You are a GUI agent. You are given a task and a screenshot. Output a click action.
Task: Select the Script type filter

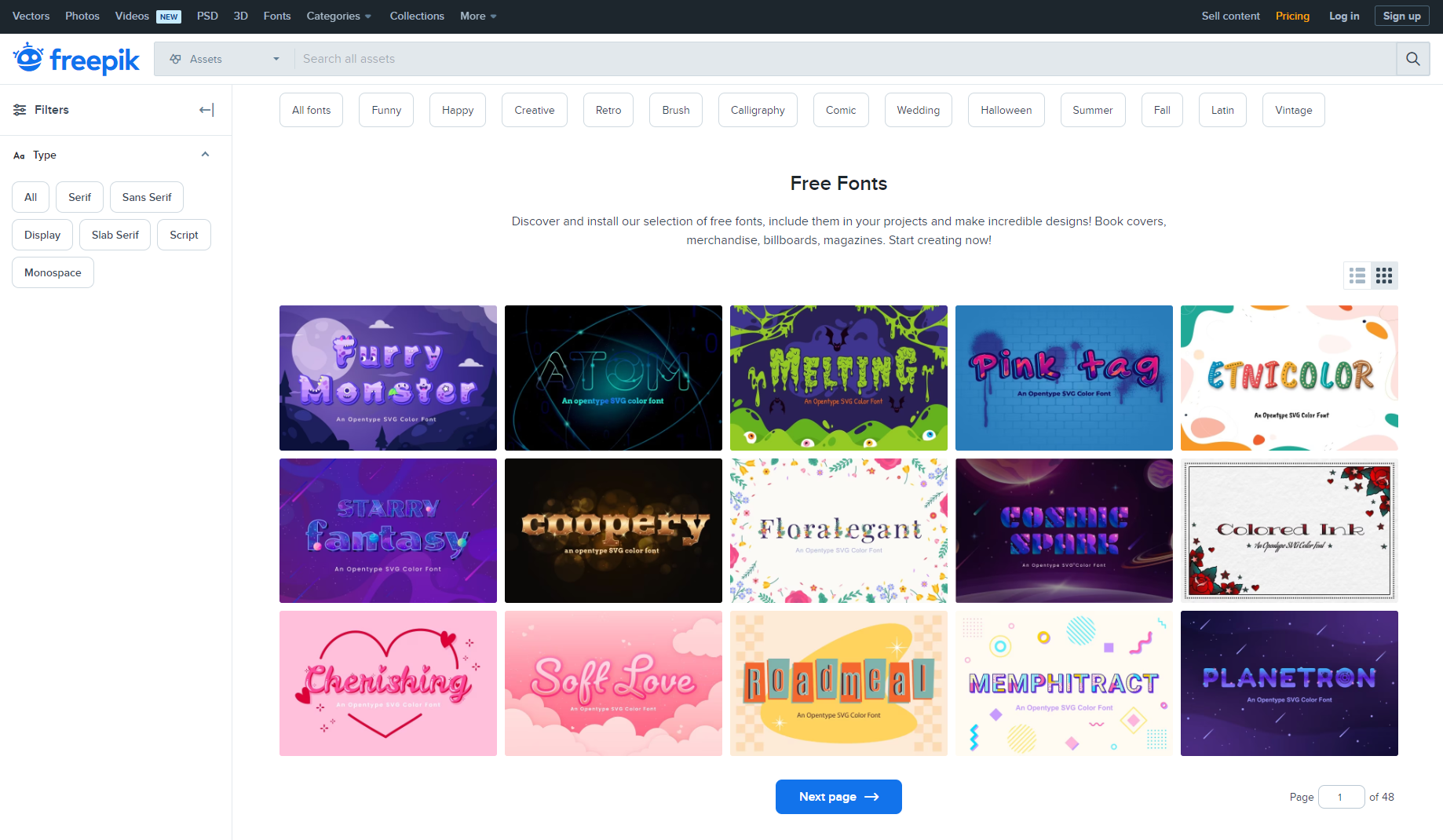coord(184,235)
